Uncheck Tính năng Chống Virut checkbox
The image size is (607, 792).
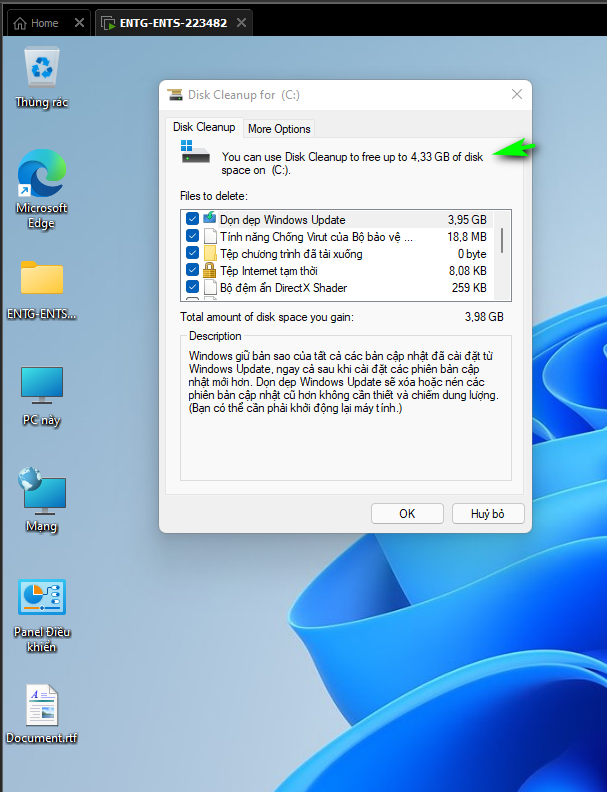(x=192, y=236)
